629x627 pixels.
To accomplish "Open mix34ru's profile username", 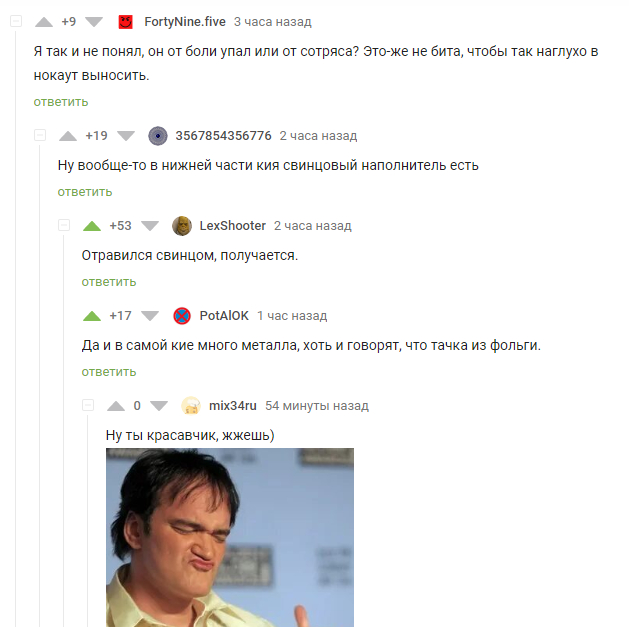I will click(x=233, y=406).
